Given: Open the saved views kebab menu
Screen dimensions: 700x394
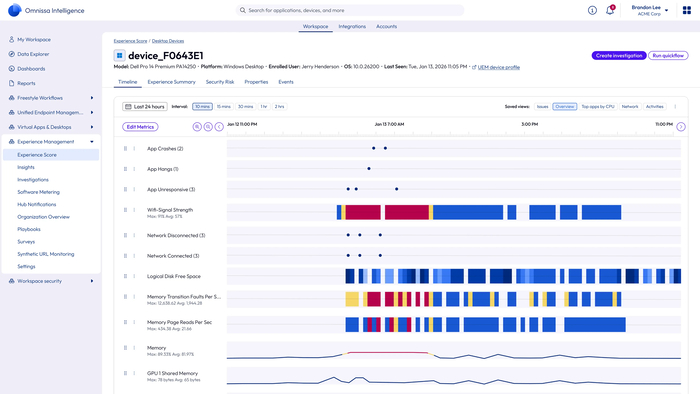Looking at the screenshot, I should click(x=675, y=107).
